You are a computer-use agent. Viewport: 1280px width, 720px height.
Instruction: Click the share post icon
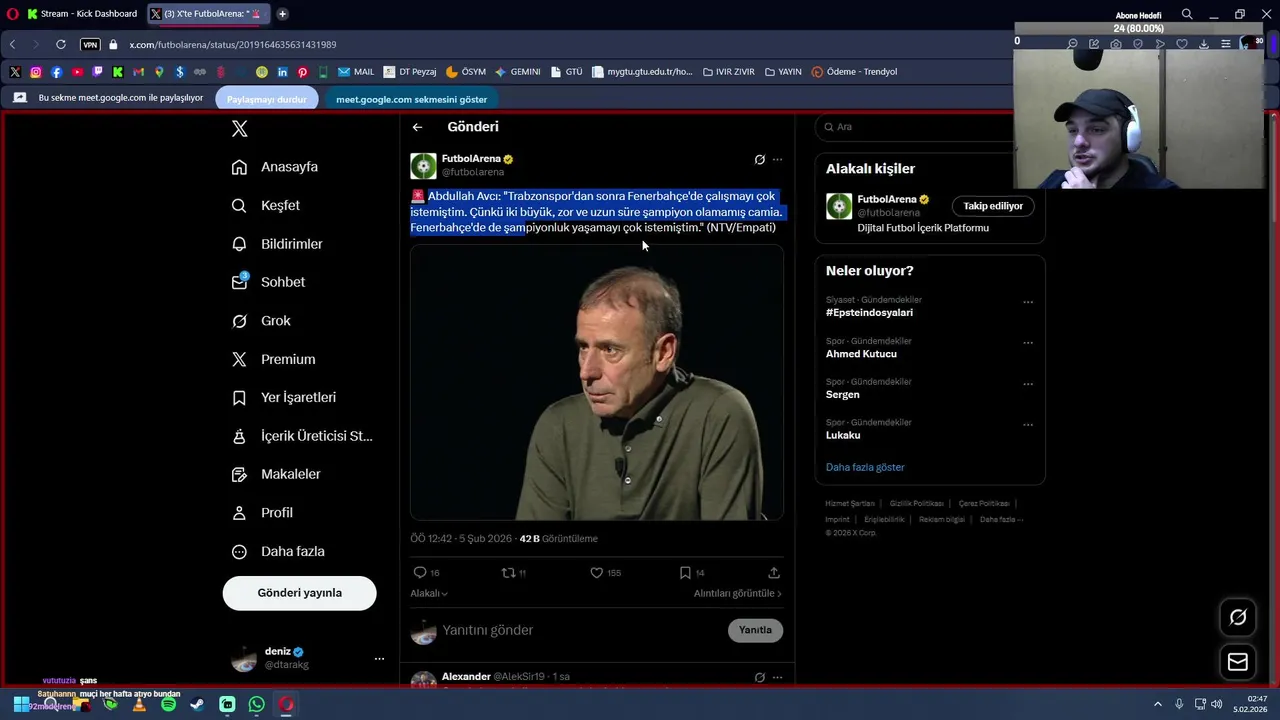[774, 573]
